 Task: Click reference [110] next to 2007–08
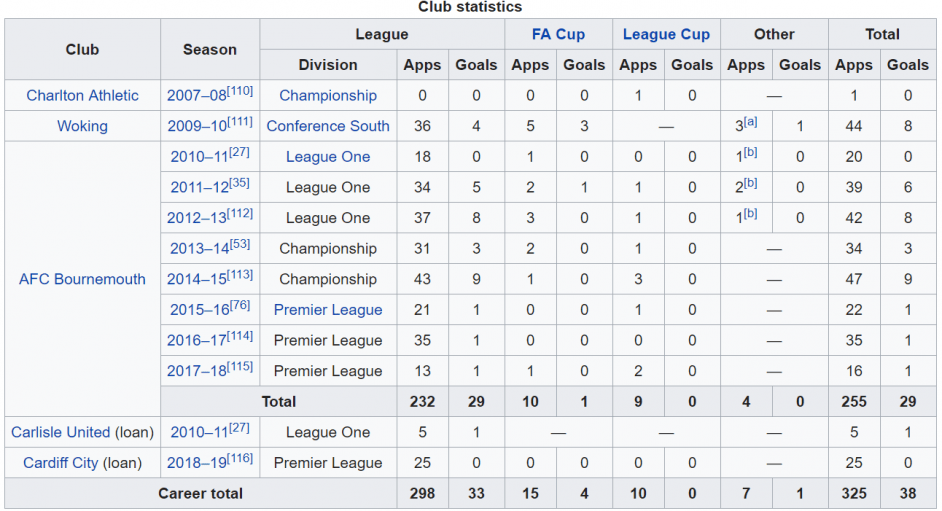[x=240, y=91]
